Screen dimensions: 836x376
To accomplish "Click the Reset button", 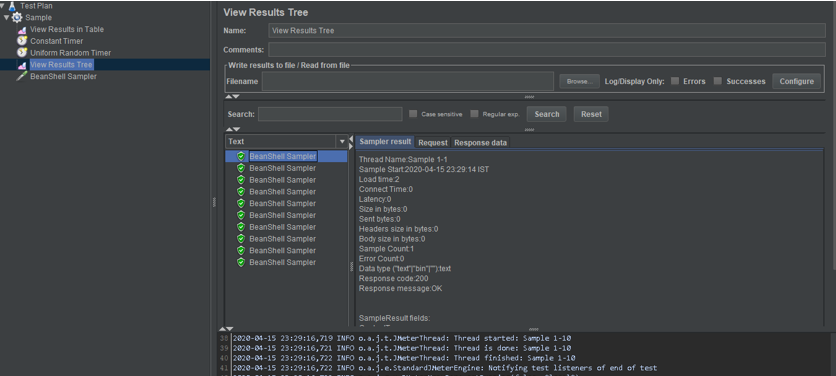I will coord(591,114).
